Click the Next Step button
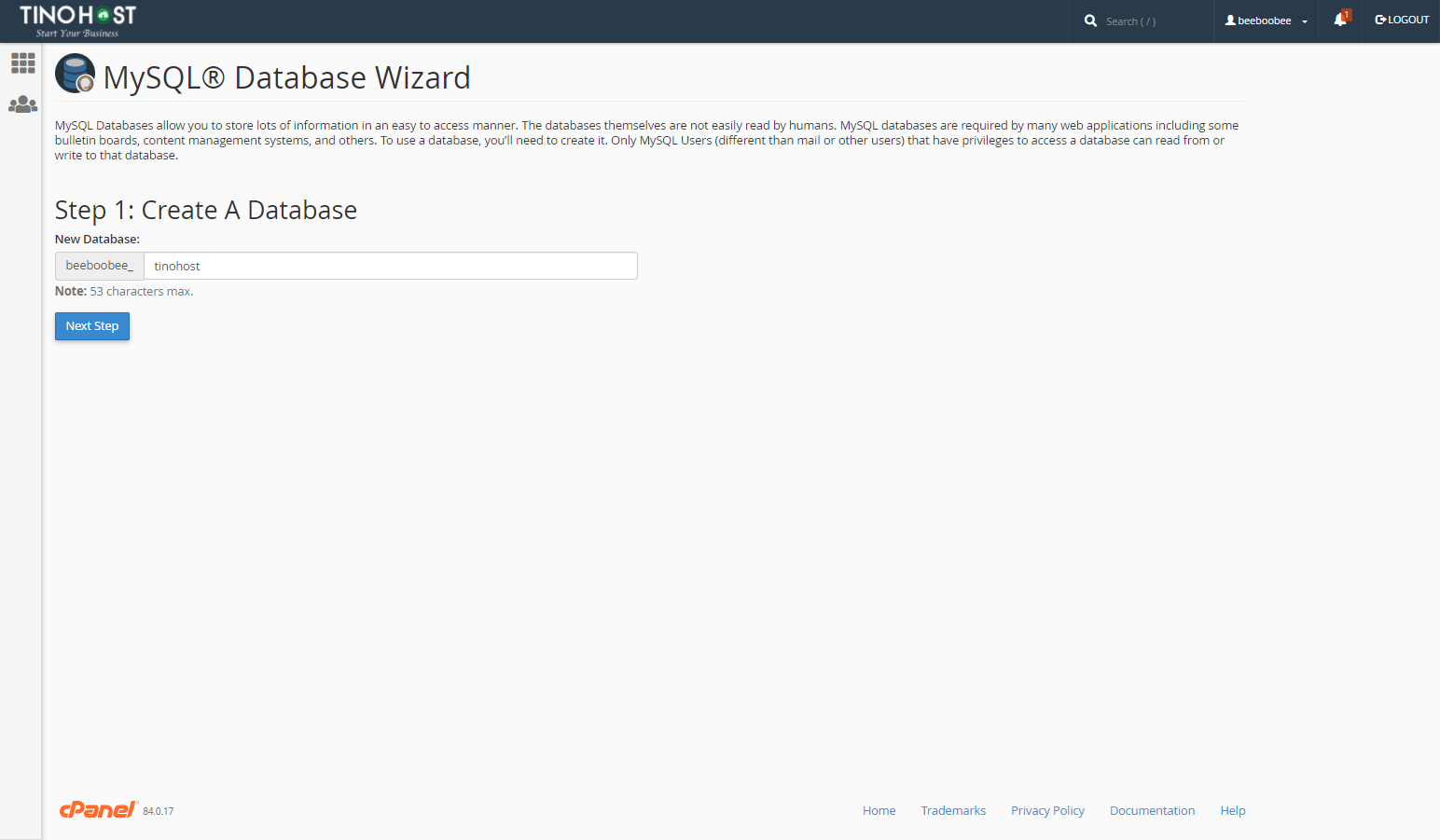1440x840 pixels. click(92, 326)
